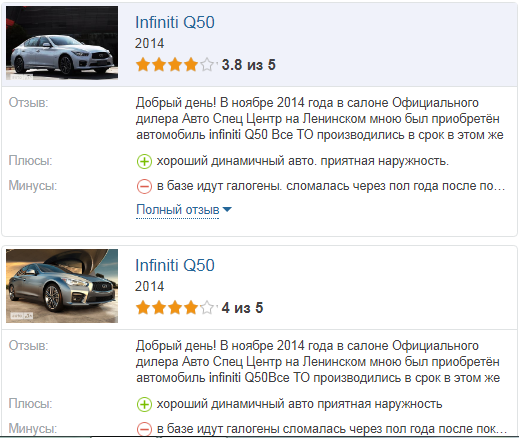This screenshot has height=438, width=519.
Task: Click dropdown arrow beside Полный отзыв
Action: click(x=227, y=210)
